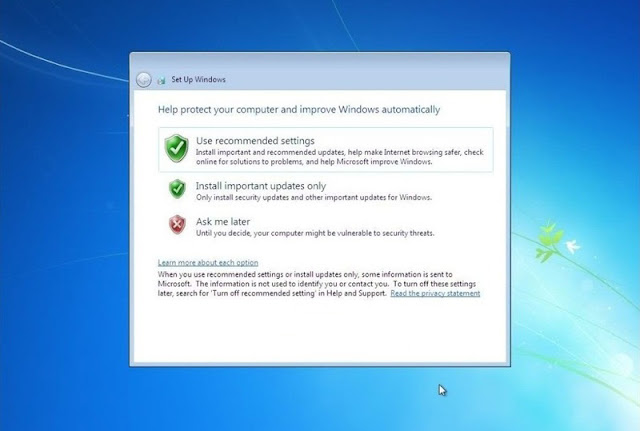Click description starting Install important and recommended updates
640x431 pixels.
(x=340, y=157)
